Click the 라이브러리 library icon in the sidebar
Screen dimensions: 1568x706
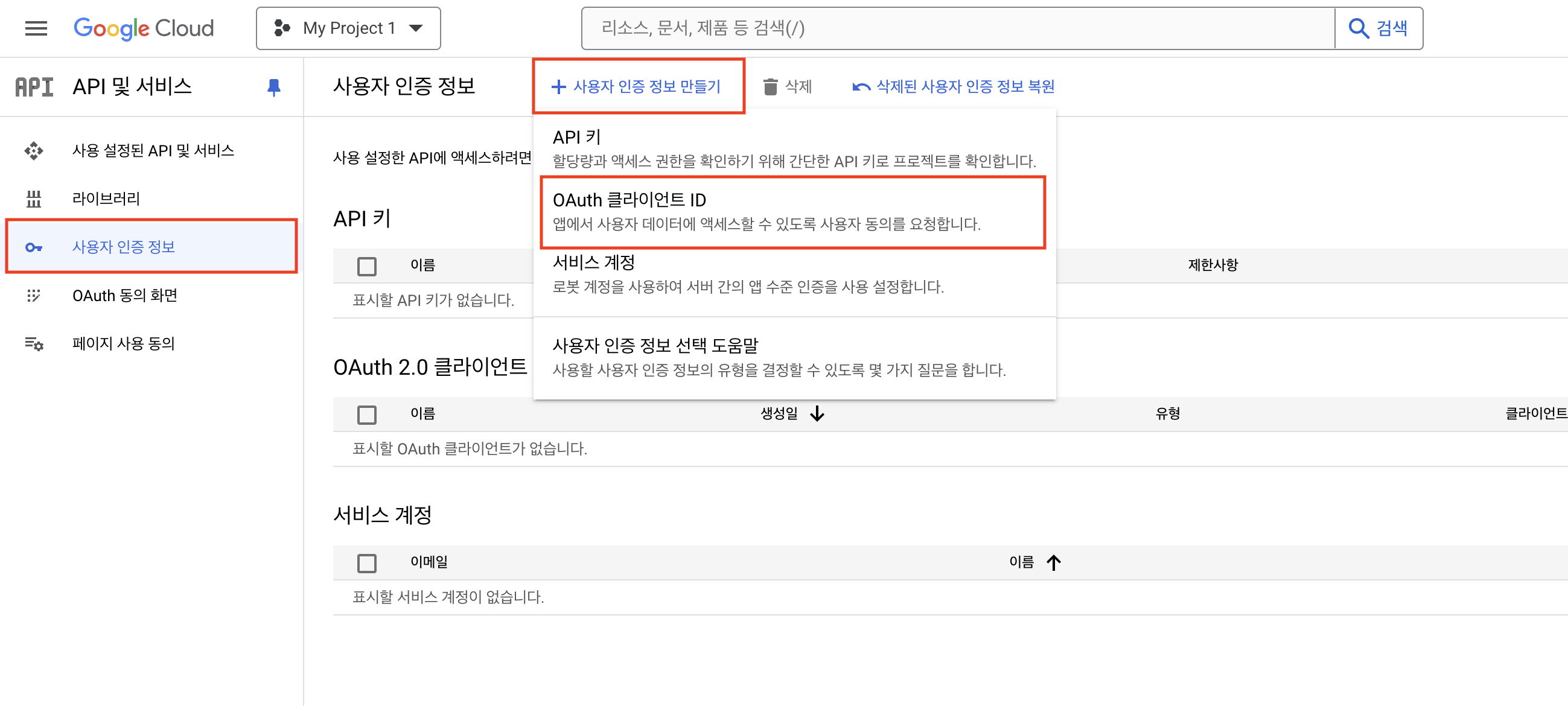click(34, 199)
